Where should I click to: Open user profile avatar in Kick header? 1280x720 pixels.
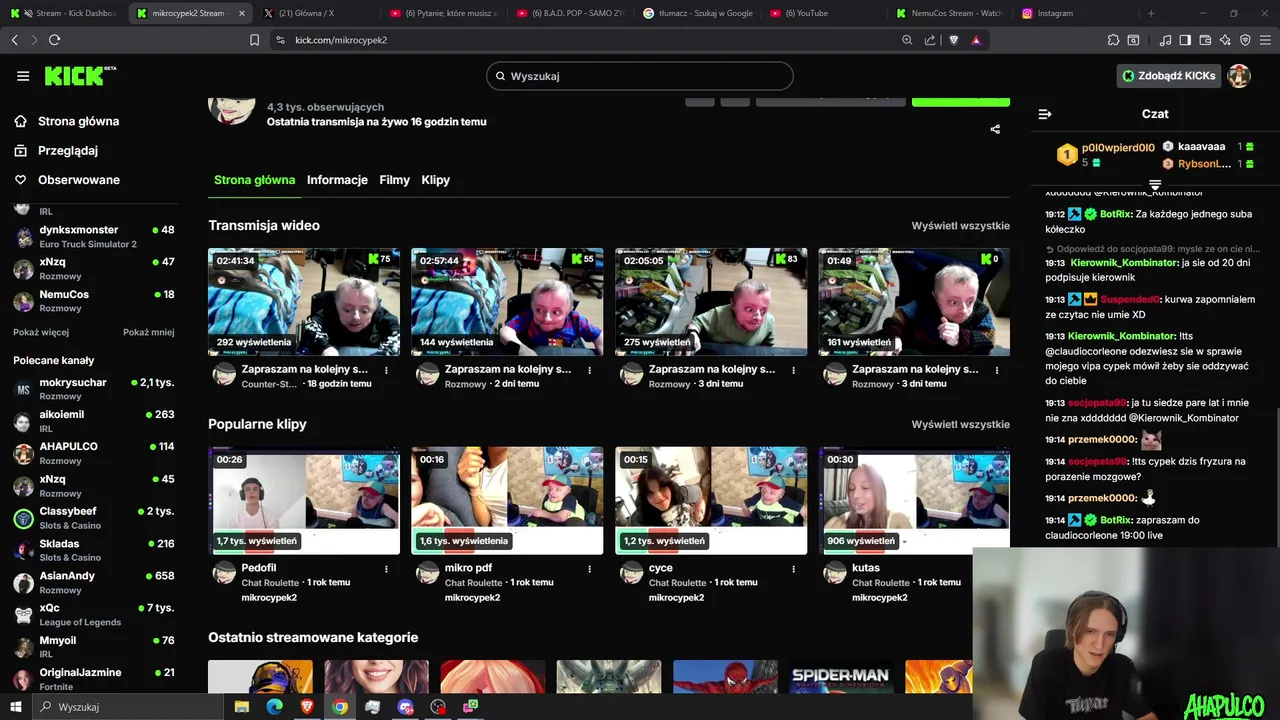tap(1239, 76)
